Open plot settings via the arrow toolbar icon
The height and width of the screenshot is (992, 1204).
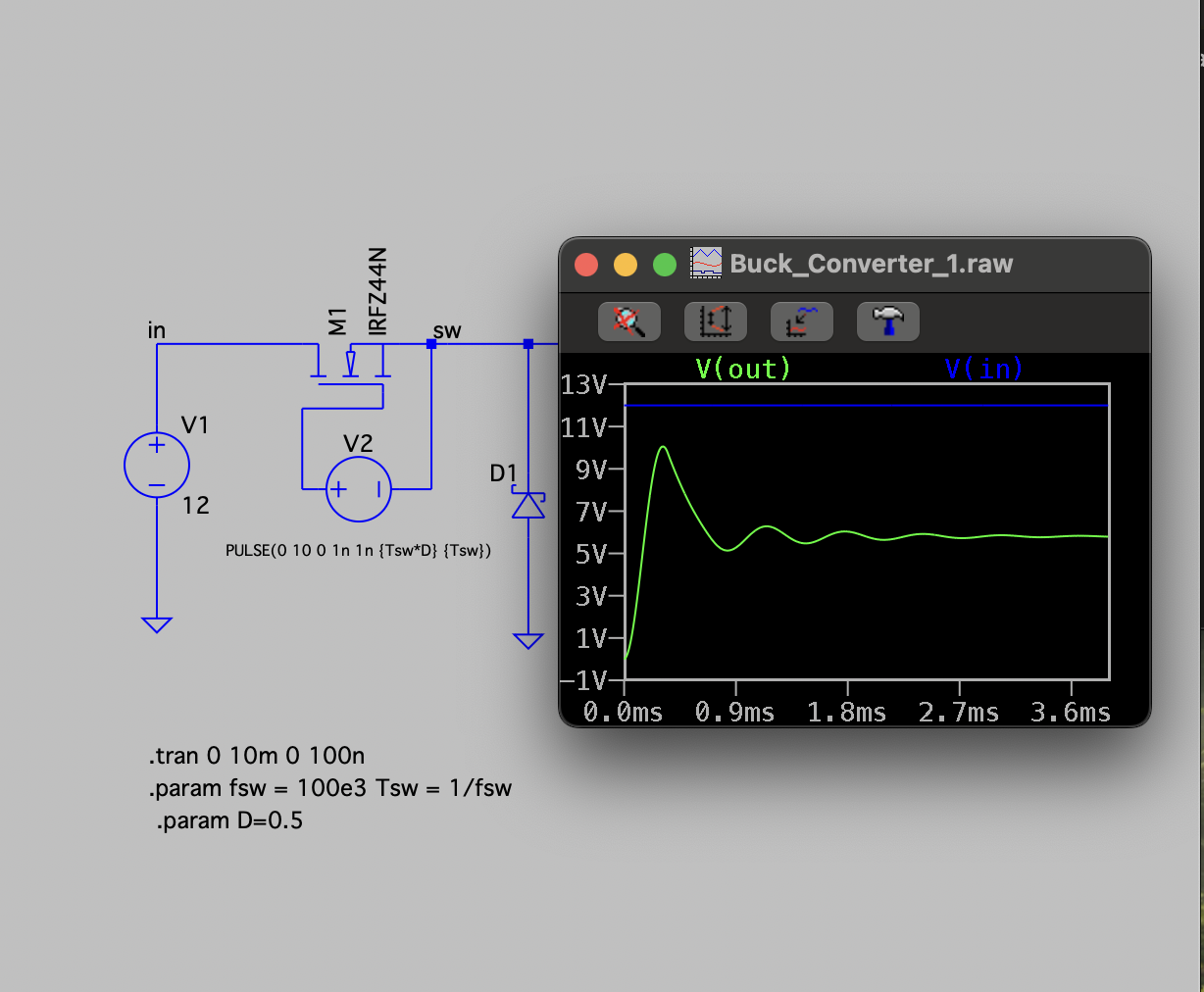801,321
